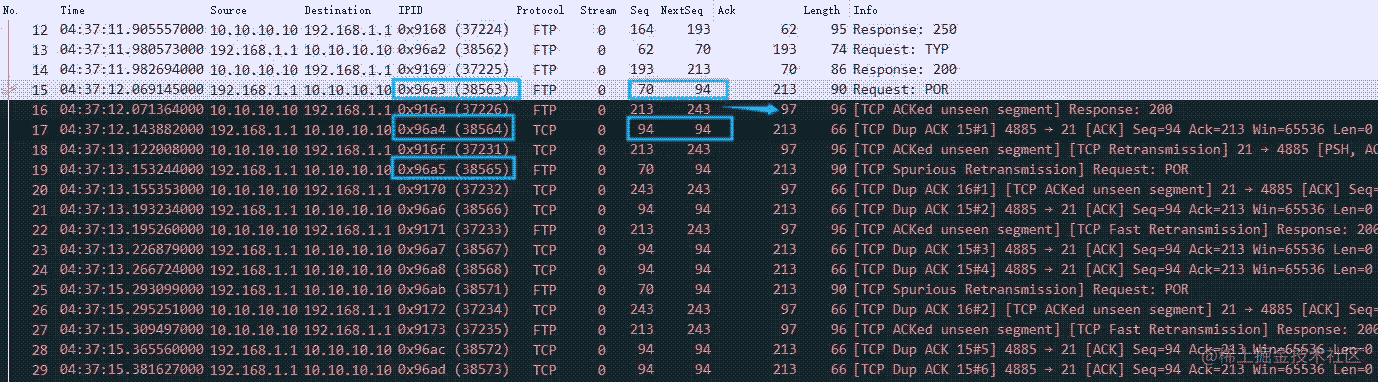This screenshot has width=1378, height=382.
Task: Sort by Protocol column header
Action: point(540,9)
